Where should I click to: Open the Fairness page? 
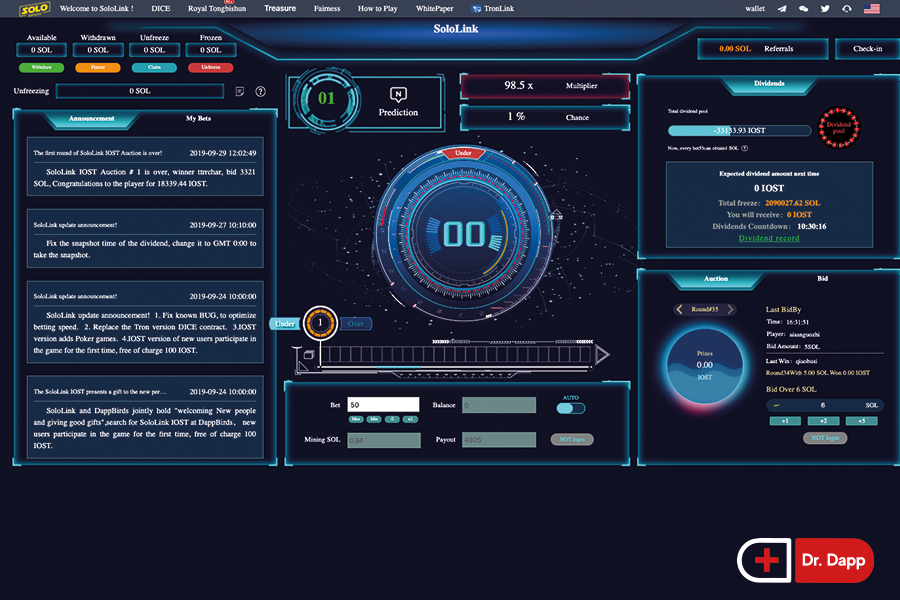327,9
